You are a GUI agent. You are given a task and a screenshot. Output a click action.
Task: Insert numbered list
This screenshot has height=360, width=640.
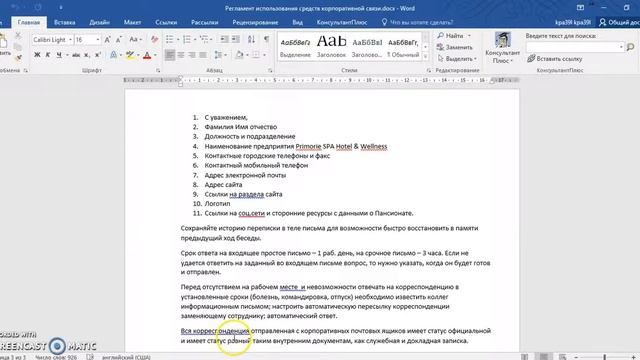187,39
